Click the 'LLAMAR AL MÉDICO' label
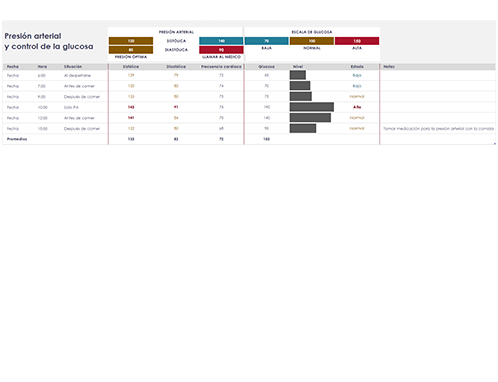The image size is (498, 382). pos(221,57)
